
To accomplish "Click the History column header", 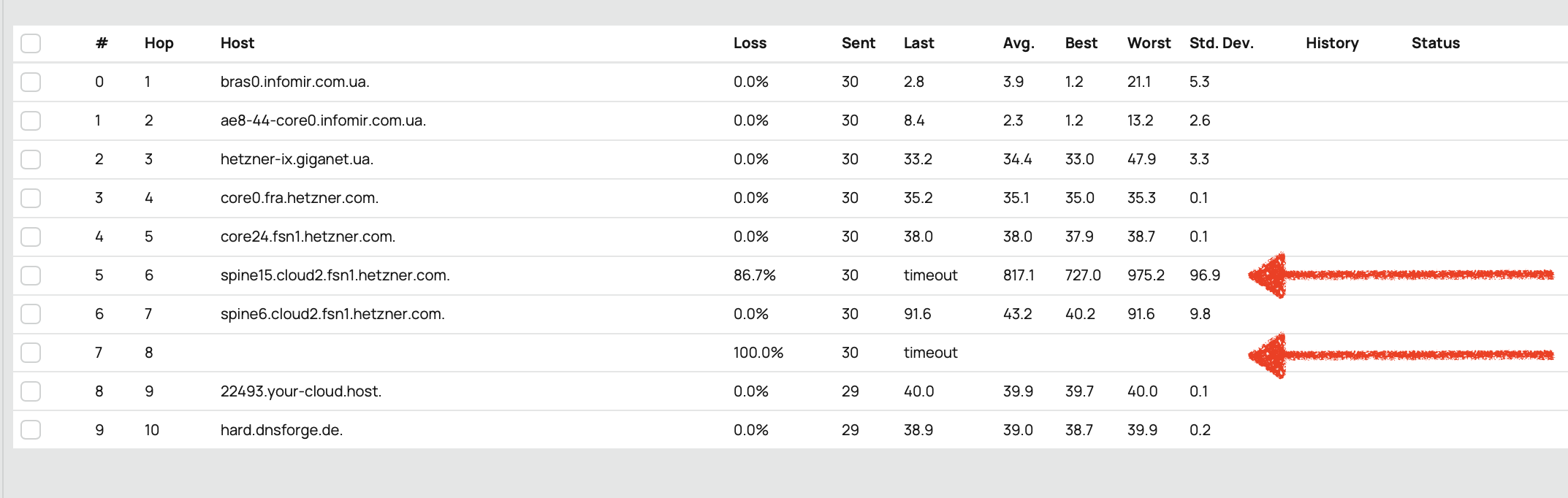I will point(1332,43).
